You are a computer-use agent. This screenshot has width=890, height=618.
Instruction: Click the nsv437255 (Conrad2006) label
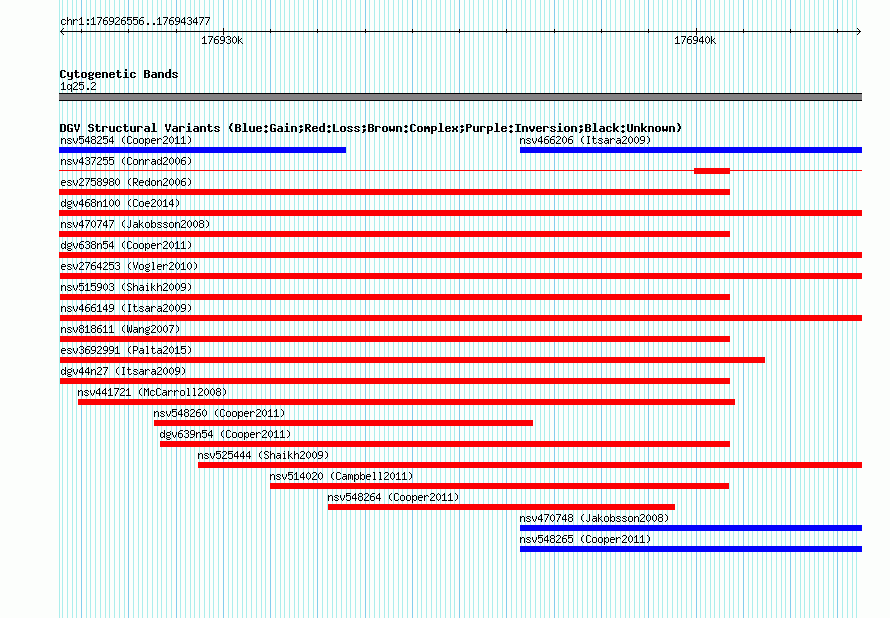coord(126,161)
